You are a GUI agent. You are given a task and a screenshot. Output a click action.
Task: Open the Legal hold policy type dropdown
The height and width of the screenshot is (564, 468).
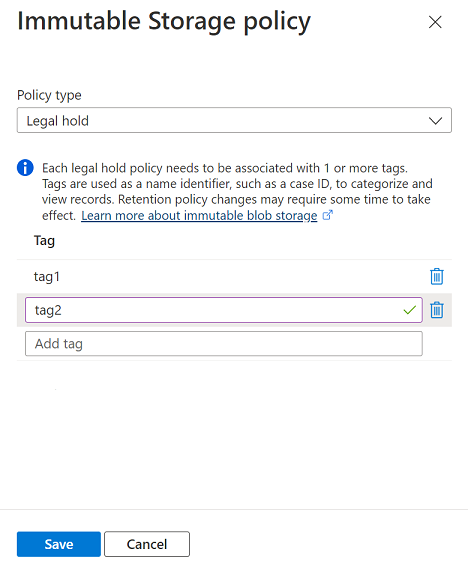pos(234,120)
